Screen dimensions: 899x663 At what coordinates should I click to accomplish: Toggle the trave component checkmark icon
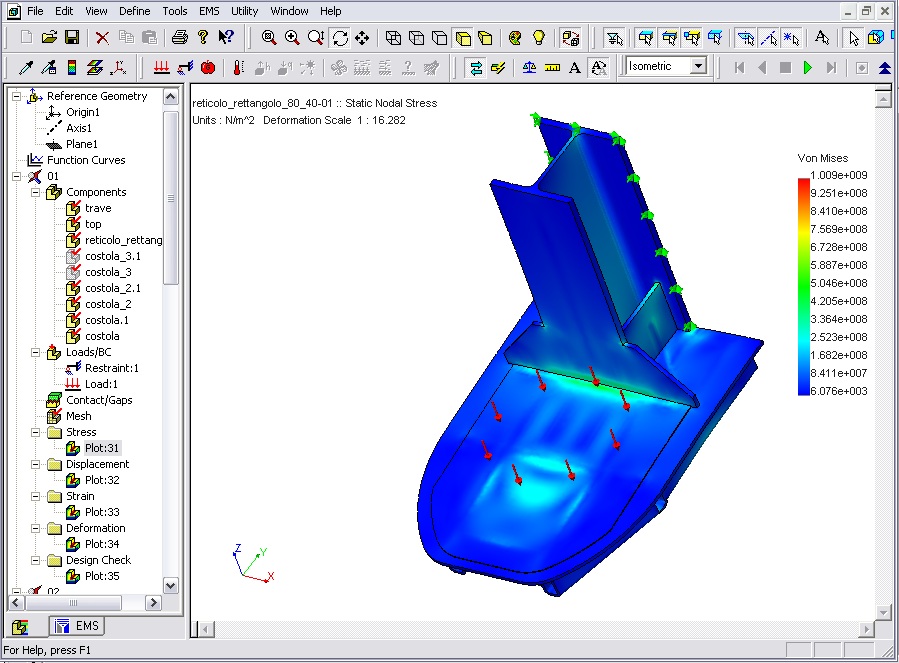73,208
